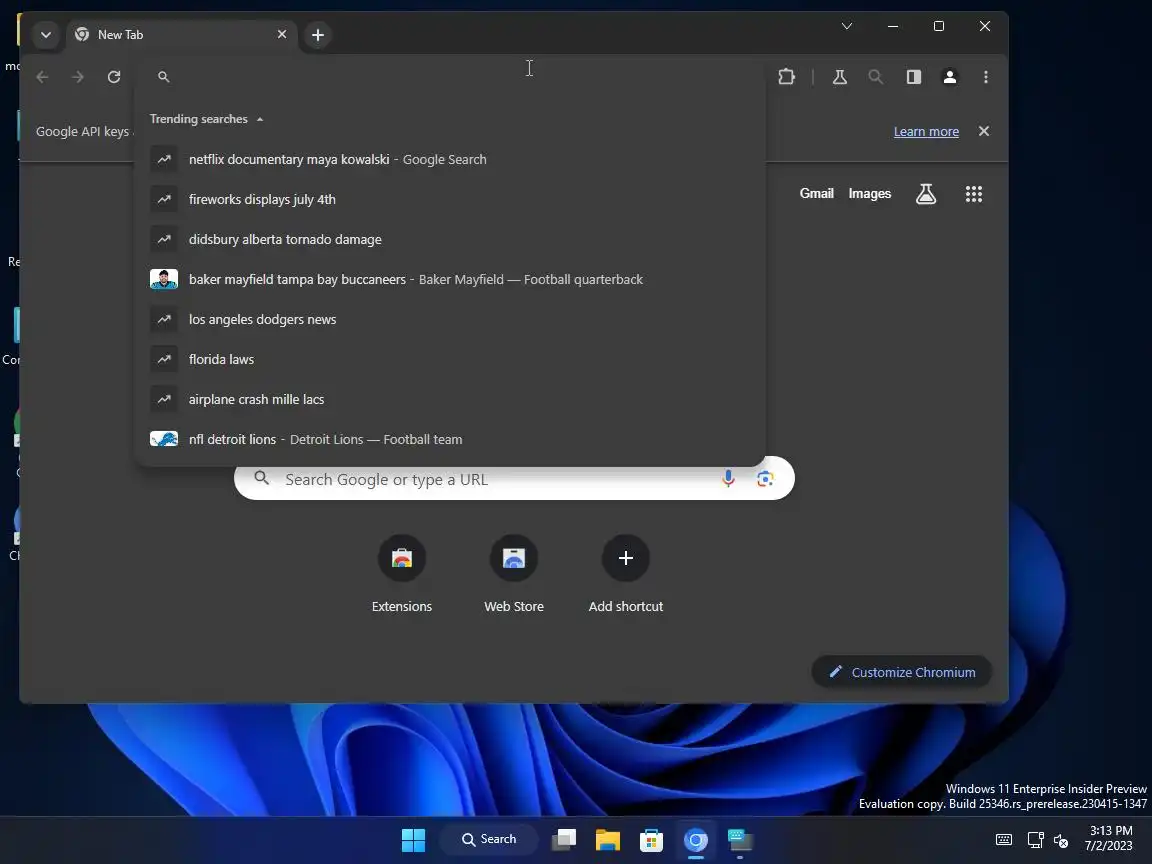Click Add shortcut button
This screenshot has height=864, width=1152.
pyautogui.click(x=626, y=575)
